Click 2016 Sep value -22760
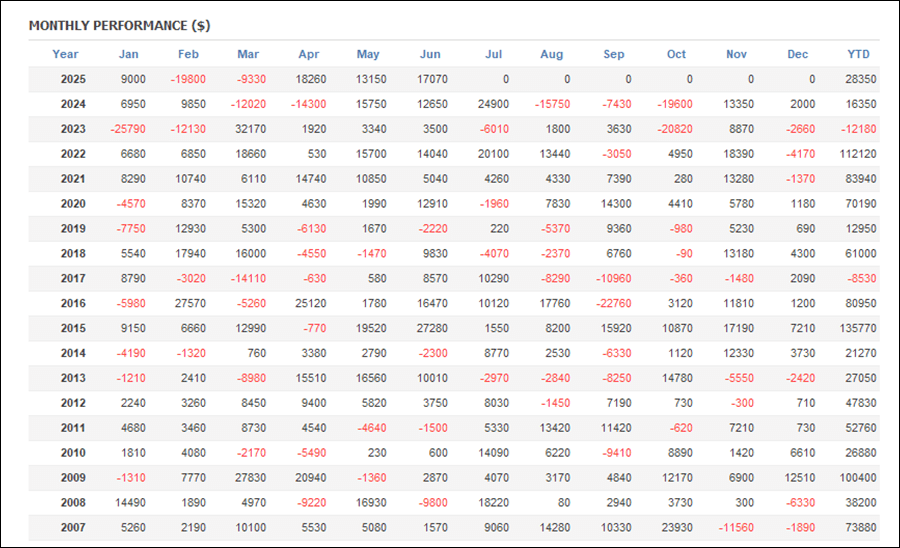This screenshot has width=900, height=548. pos(614,303)
